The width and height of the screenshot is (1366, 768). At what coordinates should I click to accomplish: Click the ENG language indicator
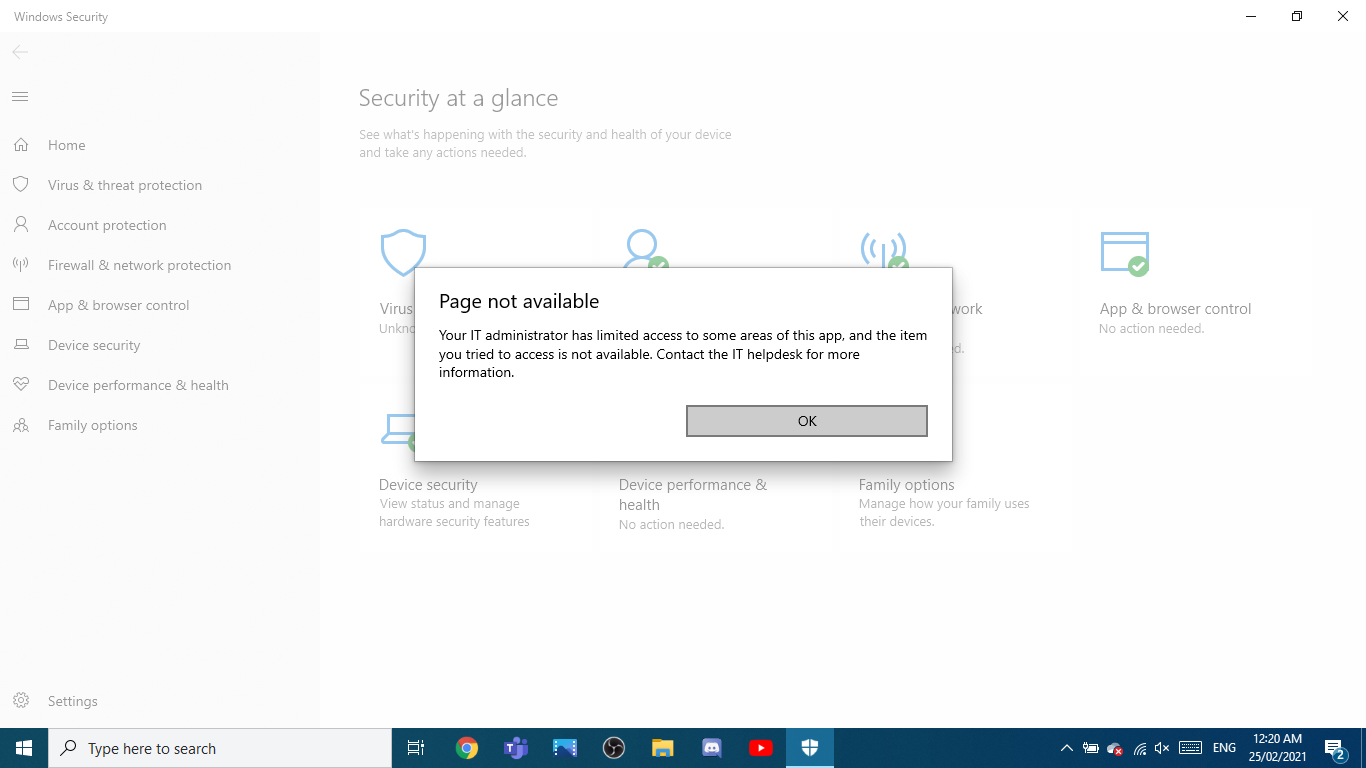(x=1224, y=748)
